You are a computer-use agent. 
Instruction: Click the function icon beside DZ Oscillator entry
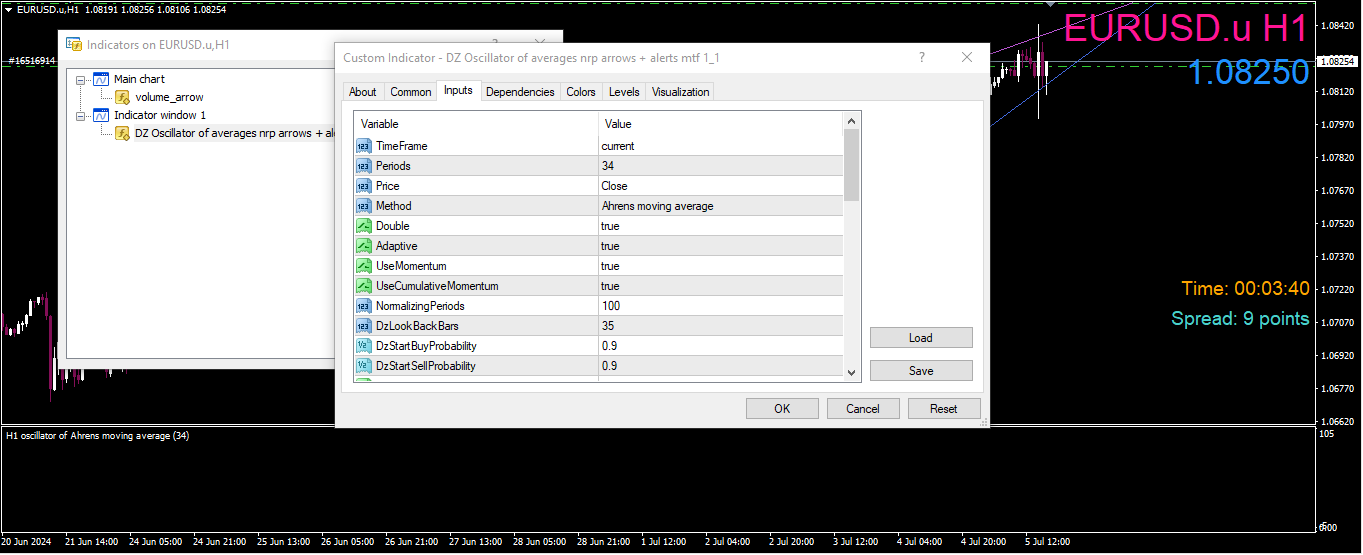122,133
